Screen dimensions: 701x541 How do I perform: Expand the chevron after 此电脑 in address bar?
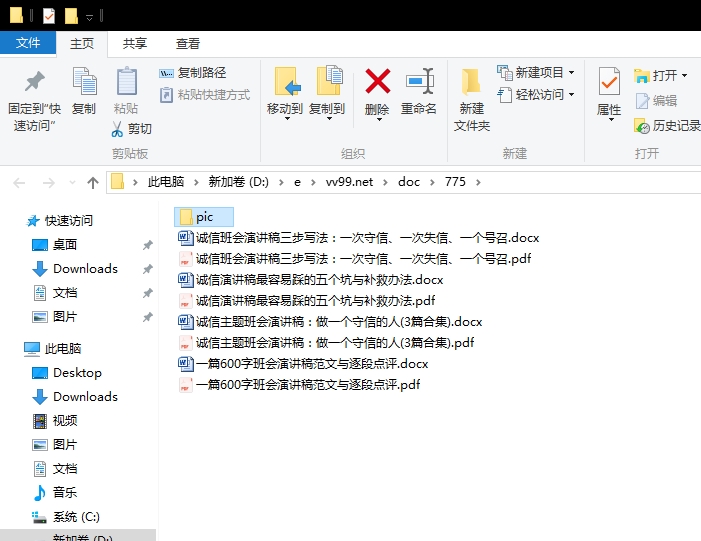pos(196,182)
